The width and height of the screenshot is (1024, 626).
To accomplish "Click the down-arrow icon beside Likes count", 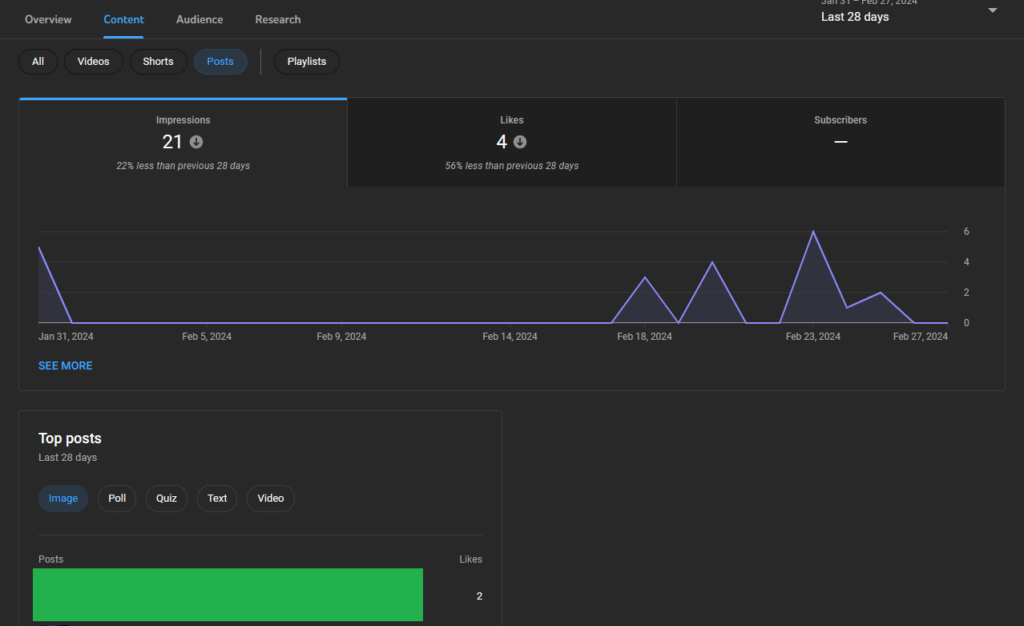I will [x=520, y=142].
